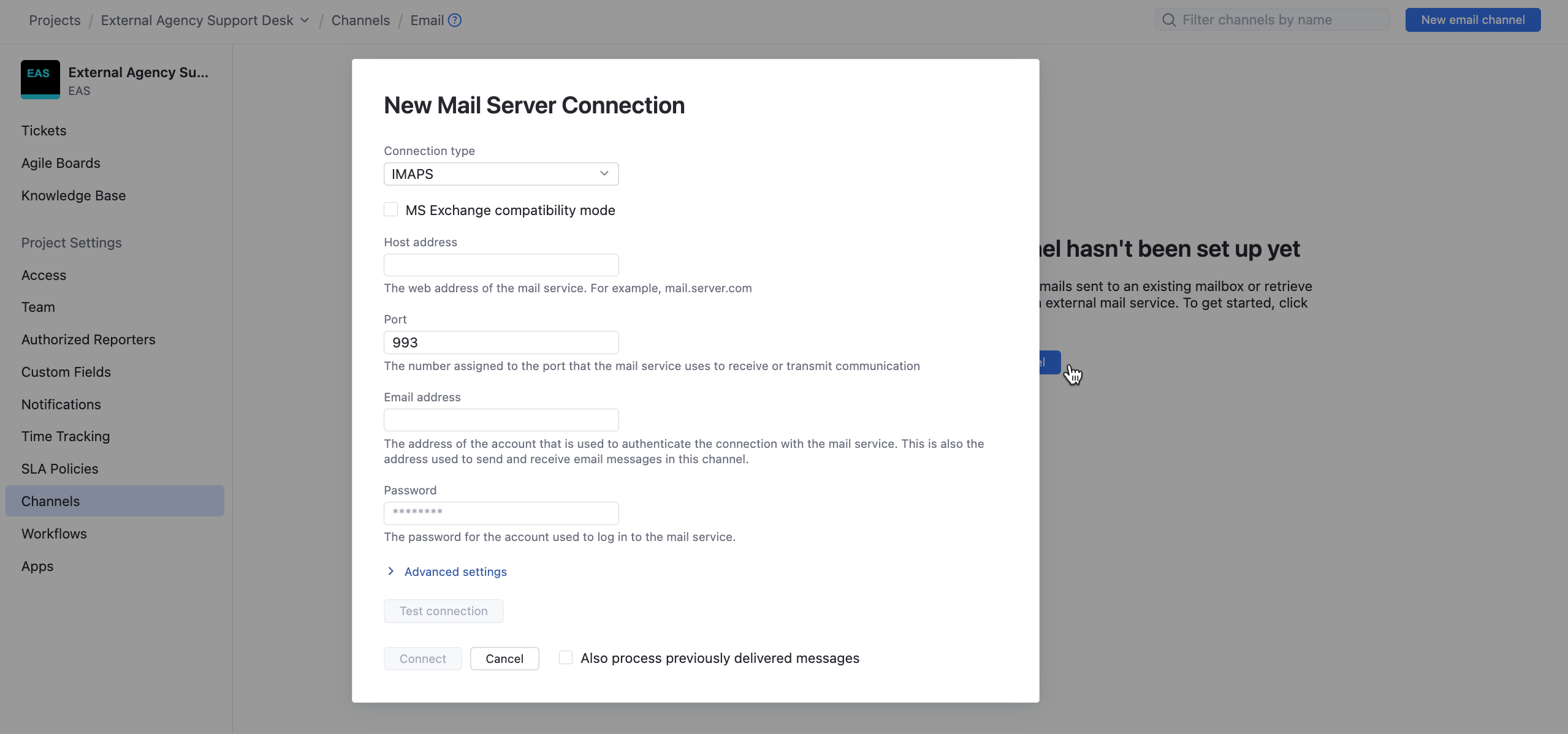Open the Connection type dropdown showing IMAPS
This screenshot has height=734, width=1568.
tap(500, 173)
